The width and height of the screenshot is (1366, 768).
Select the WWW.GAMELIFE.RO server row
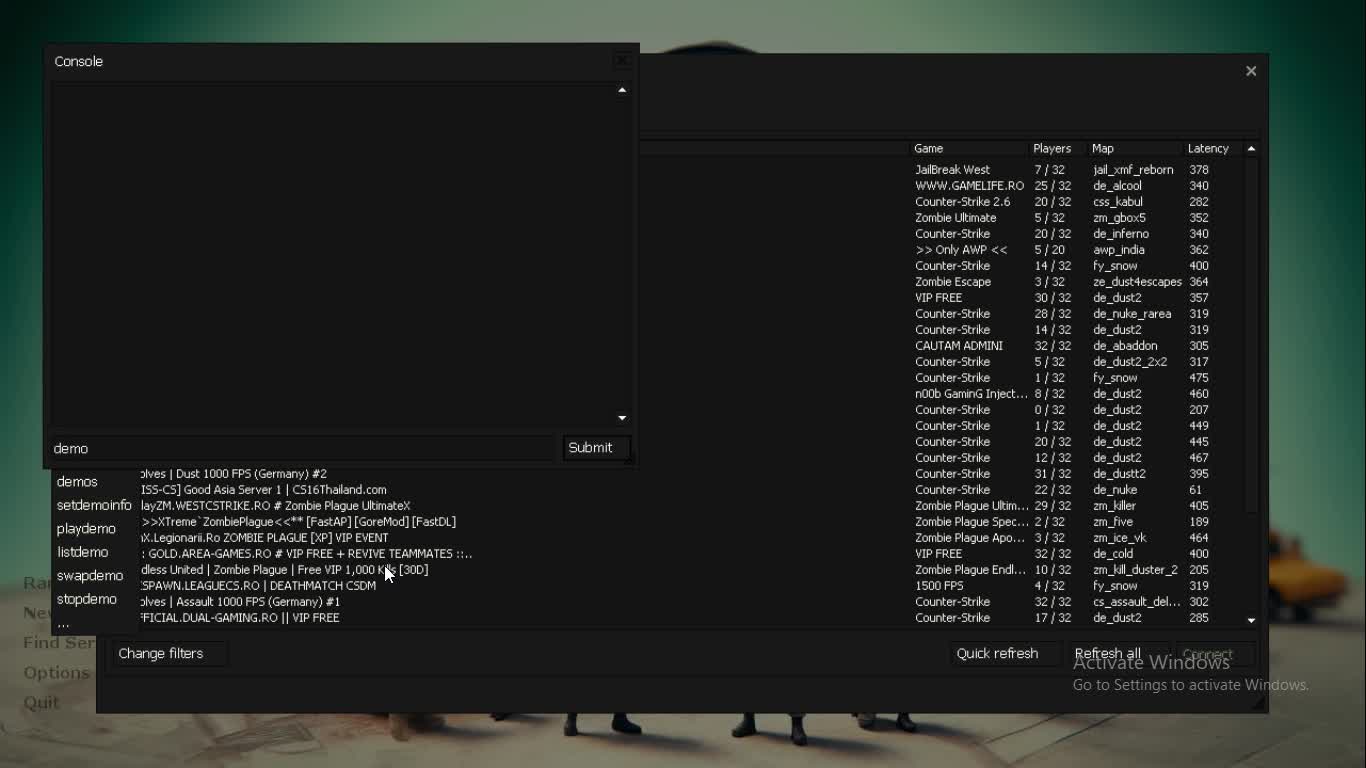point(941,186)
